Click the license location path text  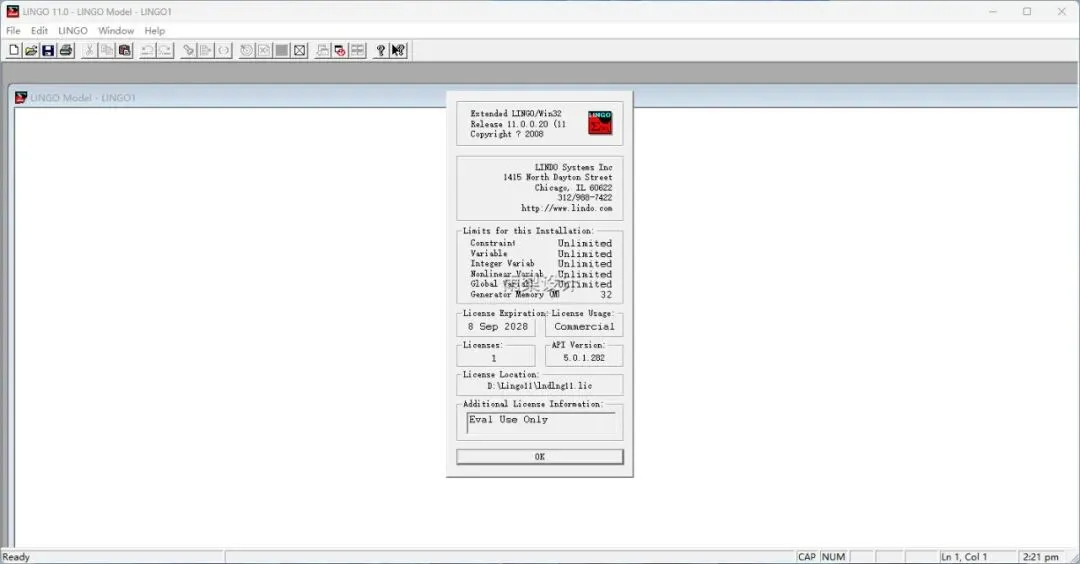click(x=539, y=386)
